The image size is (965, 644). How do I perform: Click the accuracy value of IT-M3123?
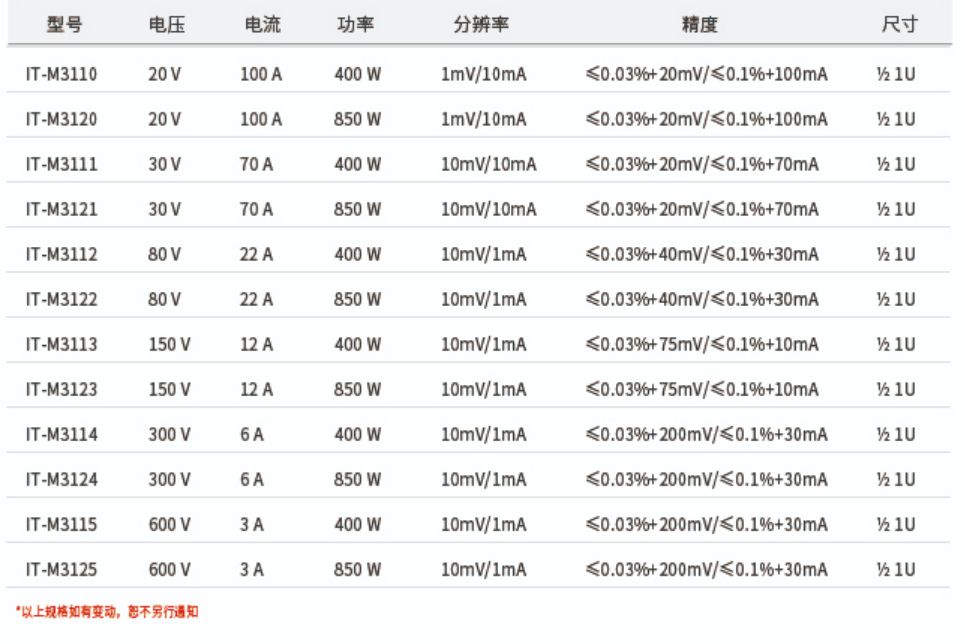tap(702, 390)
